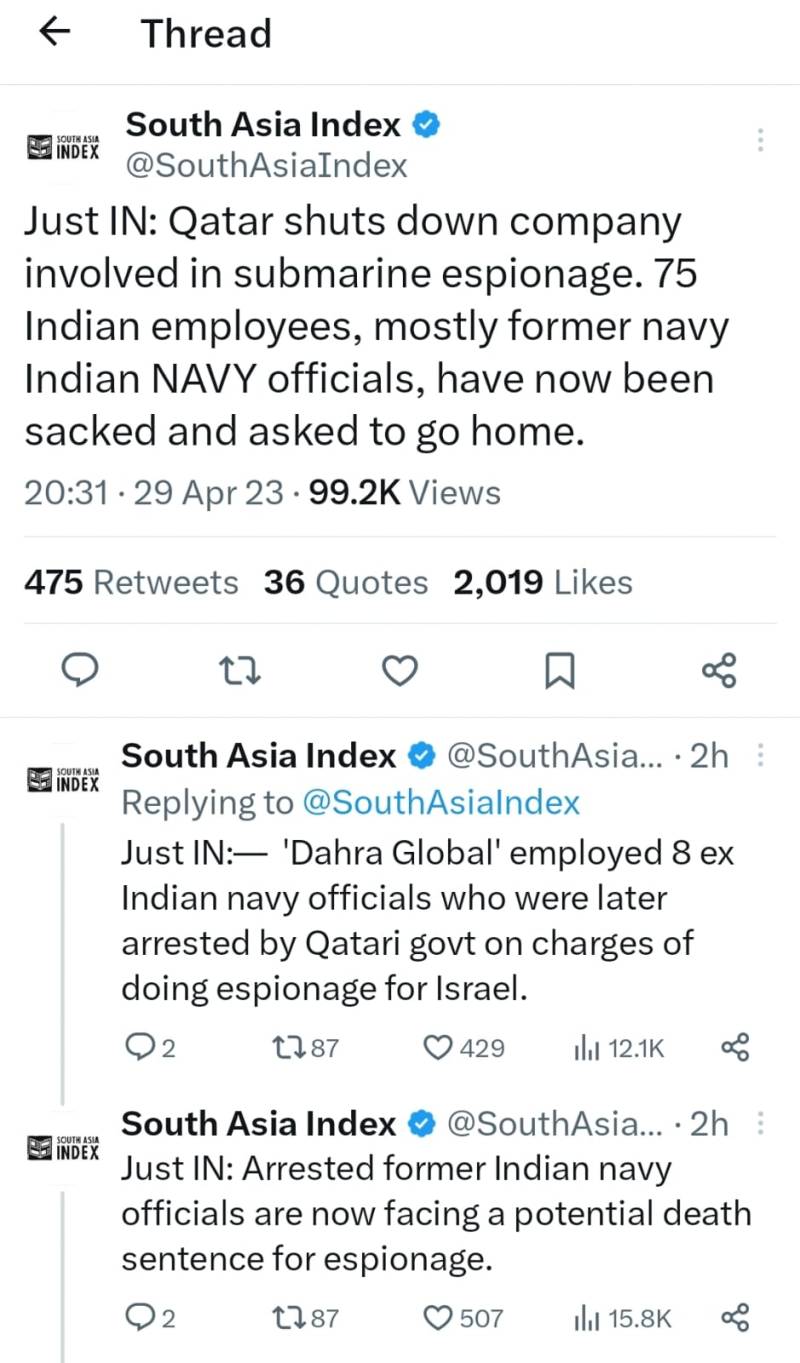Open South Asia Index profile avatar at top

click(x=62, y=146)
